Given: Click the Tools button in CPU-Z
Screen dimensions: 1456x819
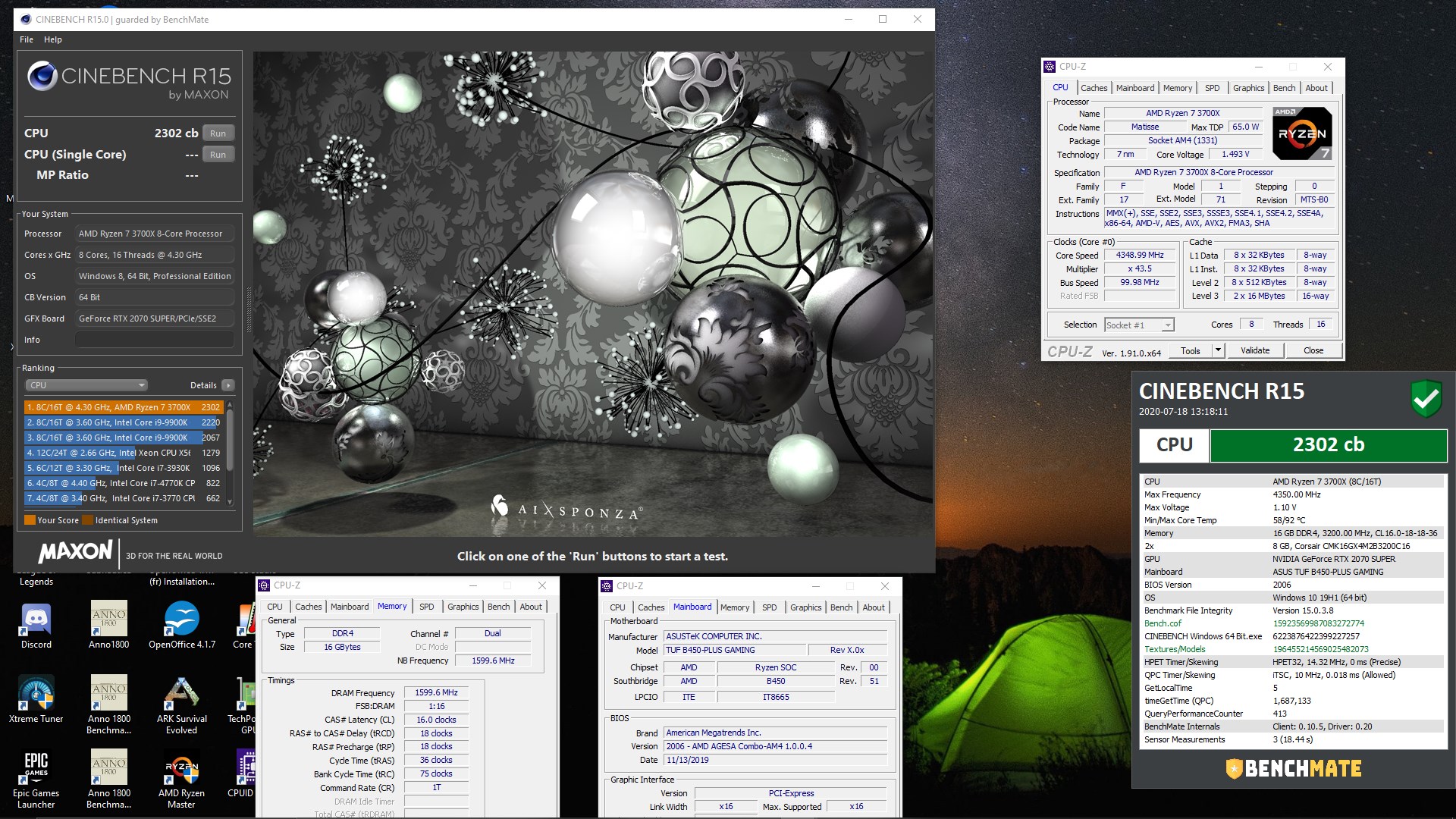Looking at the screenshot, I should [1191, 350].
